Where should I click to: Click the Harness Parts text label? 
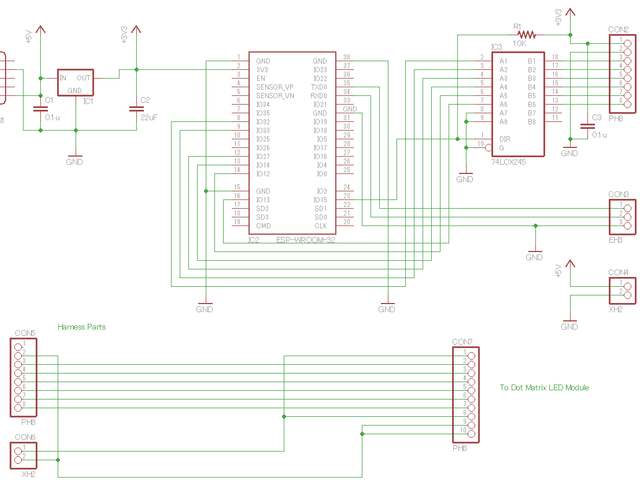81,327
